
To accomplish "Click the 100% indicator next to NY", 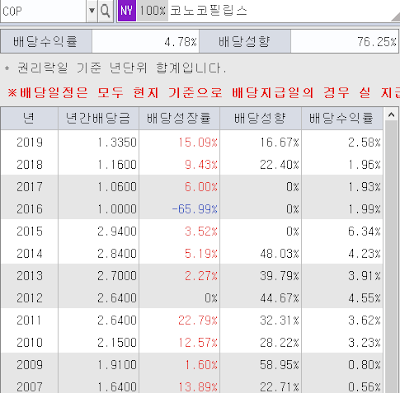I will (152, 11).
